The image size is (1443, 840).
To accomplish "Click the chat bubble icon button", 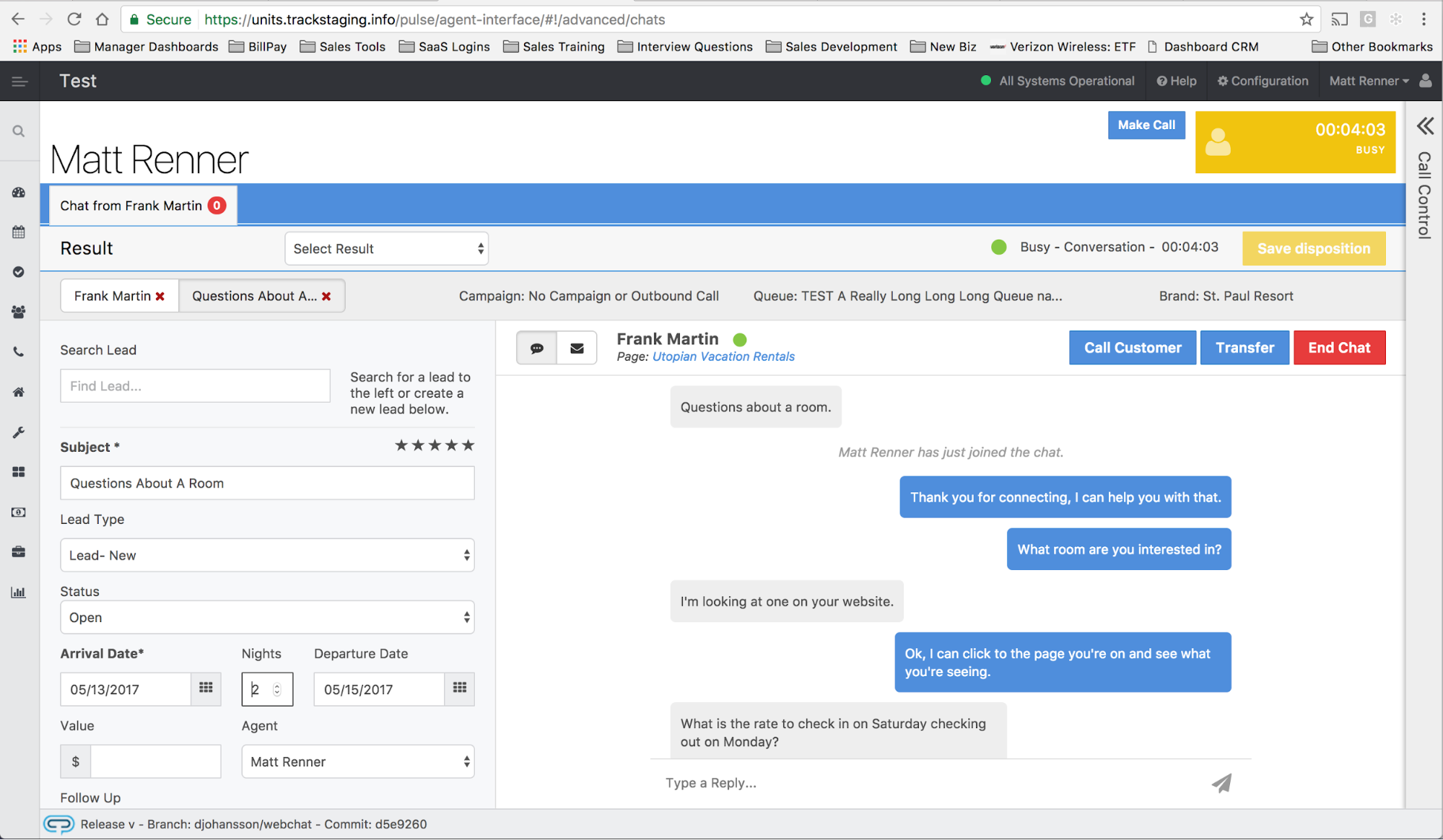I will [536, 348].
